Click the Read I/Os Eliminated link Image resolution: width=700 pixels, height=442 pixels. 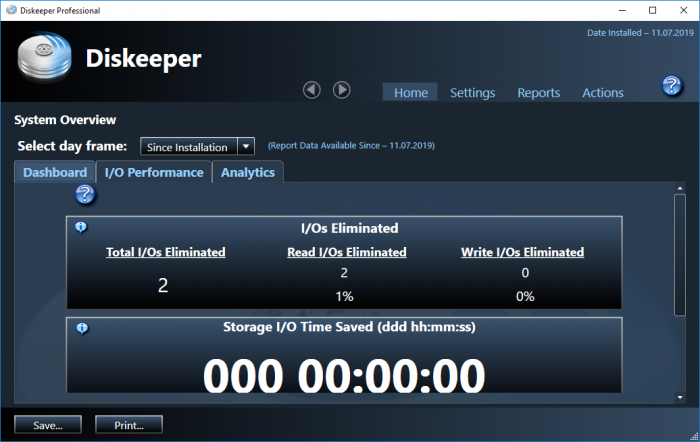[347, 252]
